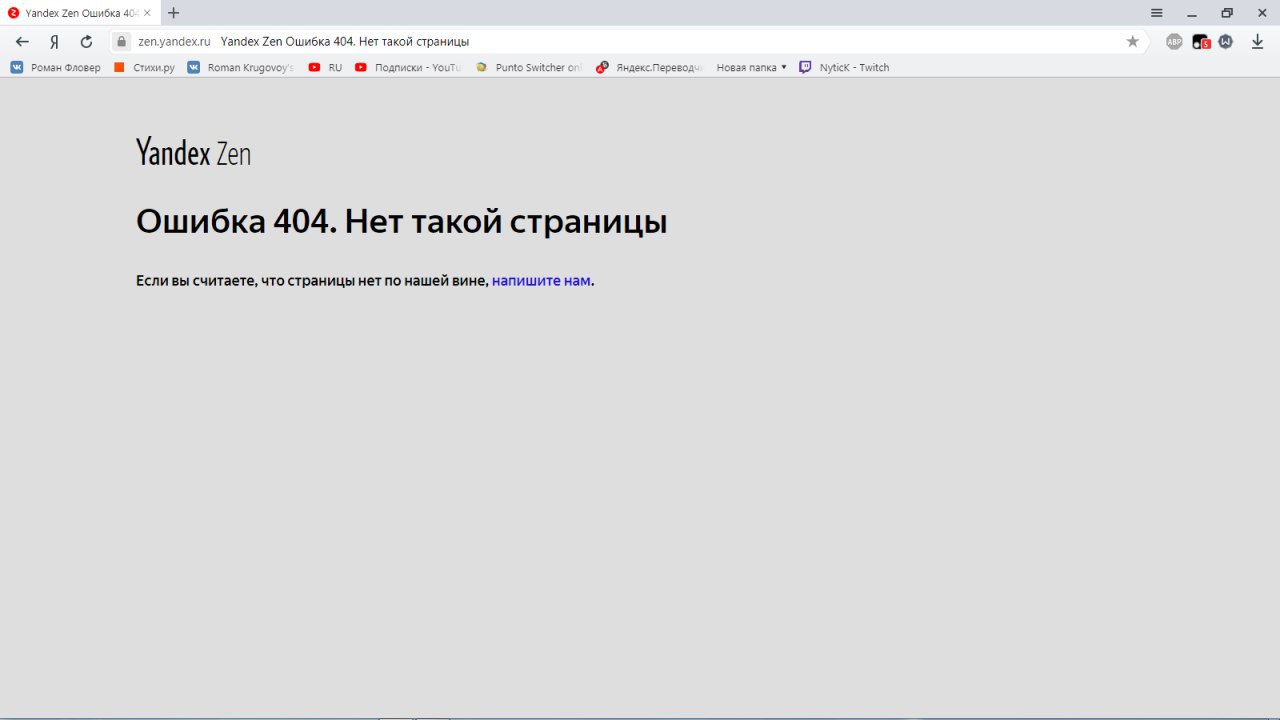Reload the current page
Viewport: 1280px width, 720px height.
tap(86, 42)
